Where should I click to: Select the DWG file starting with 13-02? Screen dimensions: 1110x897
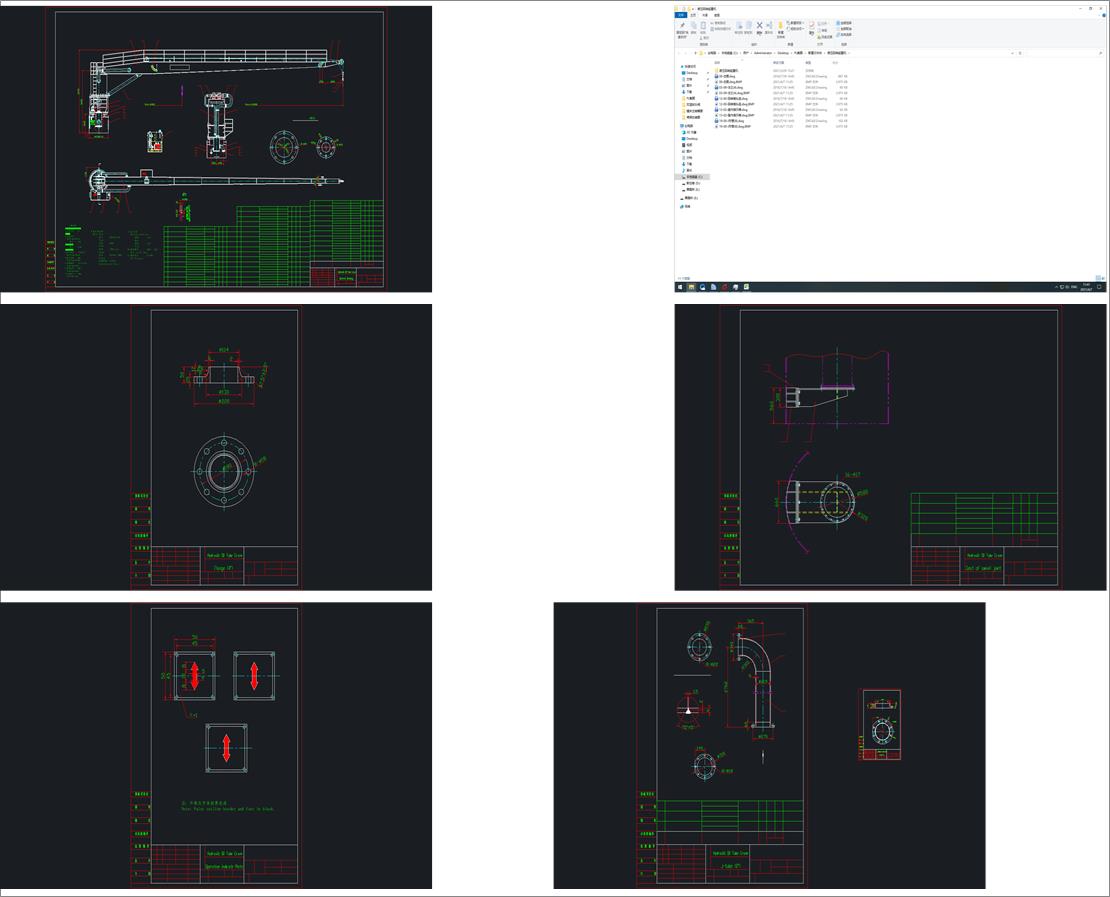733,110
